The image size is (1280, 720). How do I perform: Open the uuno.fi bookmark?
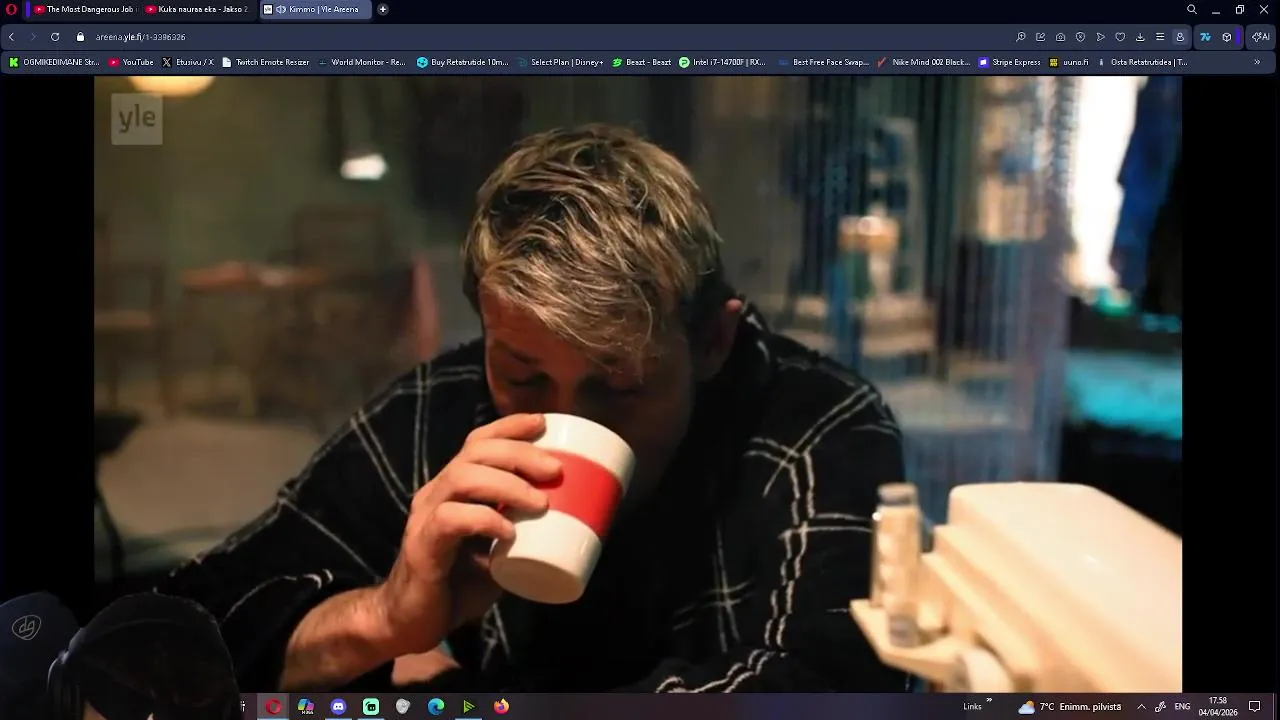click(1069, 62)
